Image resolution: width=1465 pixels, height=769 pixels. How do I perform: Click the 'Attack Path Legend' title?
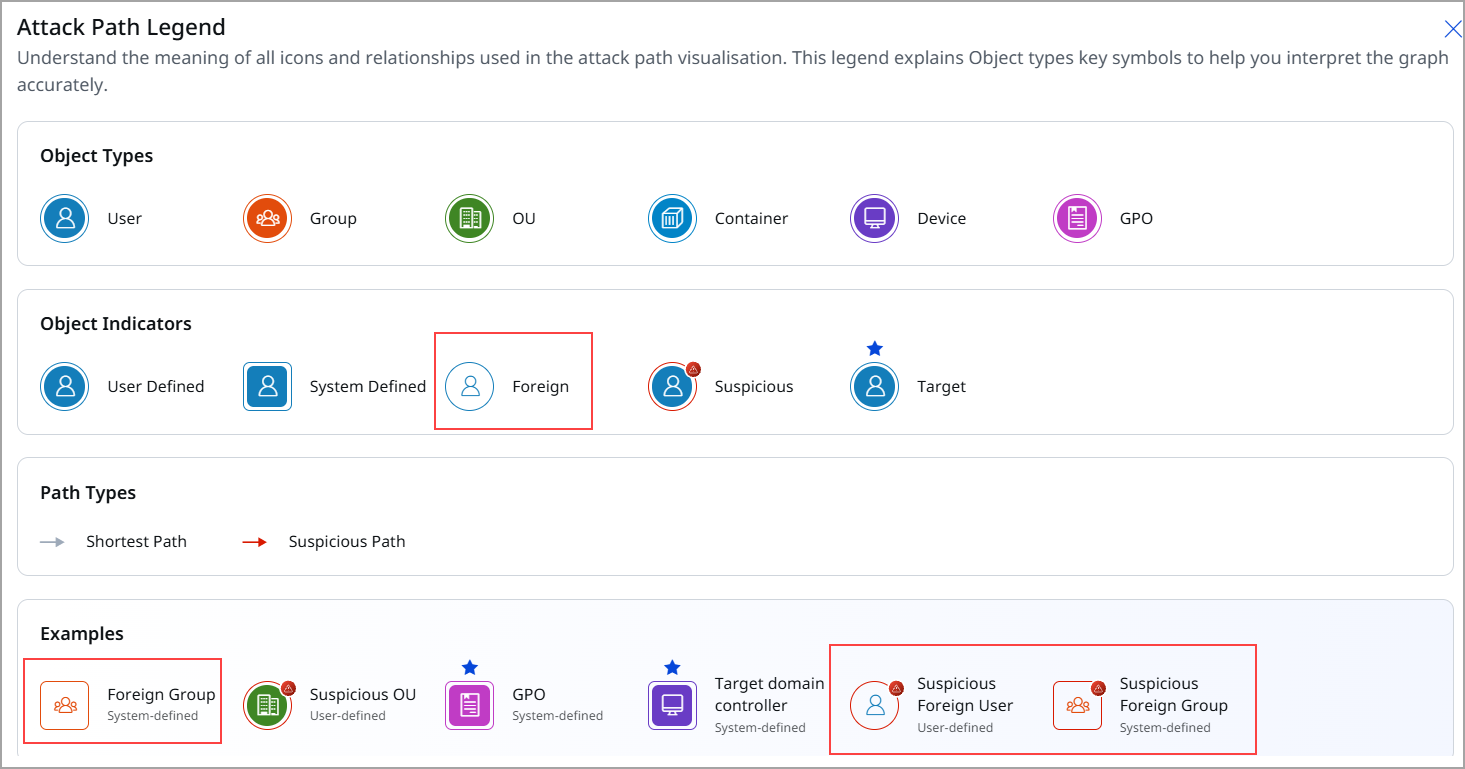pos(121,27)
